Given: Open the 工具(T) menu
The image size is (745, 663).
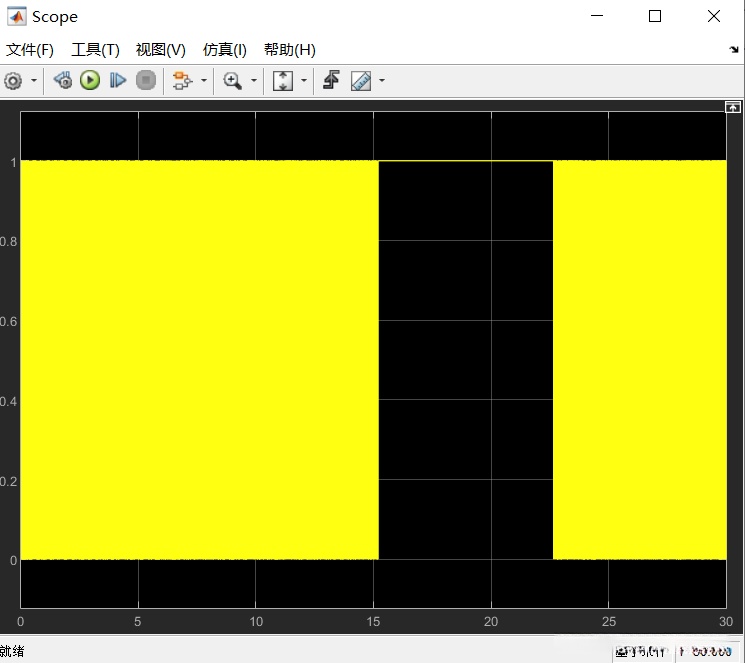Looking at the screenshot, I should 95,49.
